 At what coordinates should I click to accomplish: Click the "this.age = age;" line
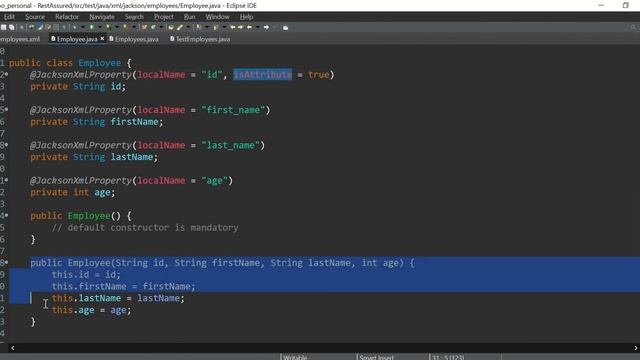[x=91, y=310]
